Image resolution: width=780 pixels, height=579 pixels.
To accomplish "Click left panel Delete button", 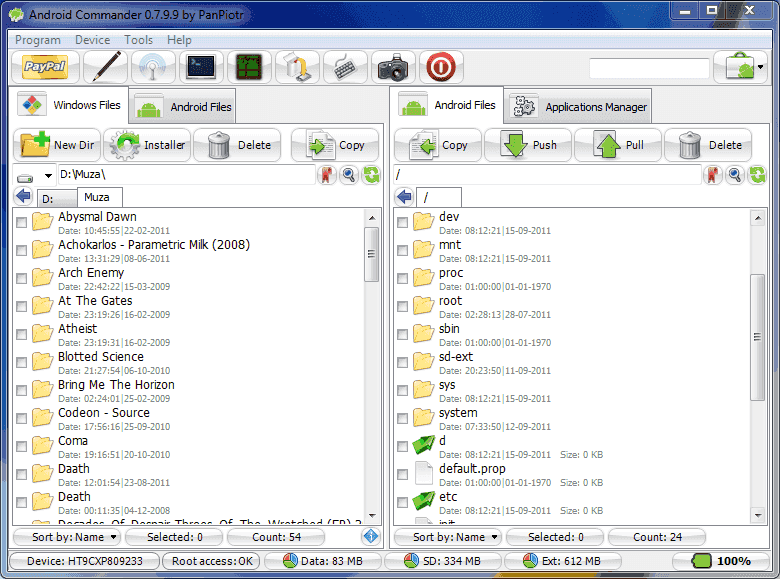I will point(237,145).
